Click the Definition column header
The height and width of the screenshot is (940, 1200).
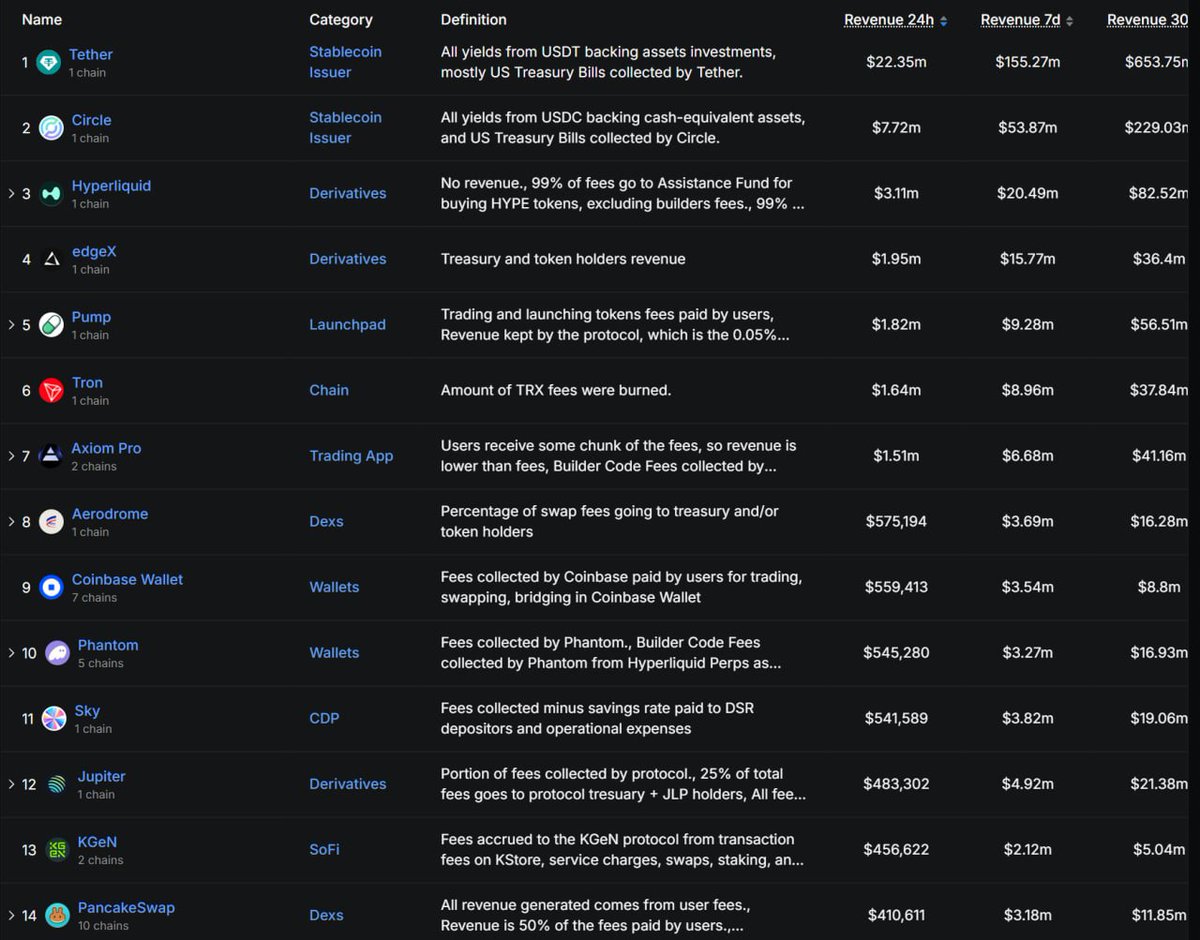[x=474, y=19]
